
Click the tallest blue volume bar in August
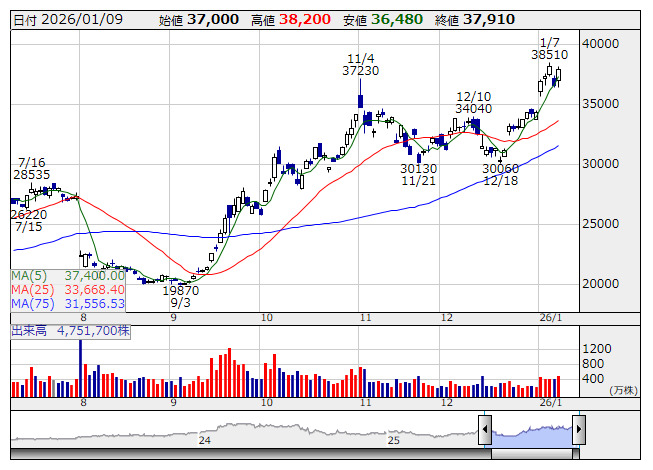click(x=80, y=368)
